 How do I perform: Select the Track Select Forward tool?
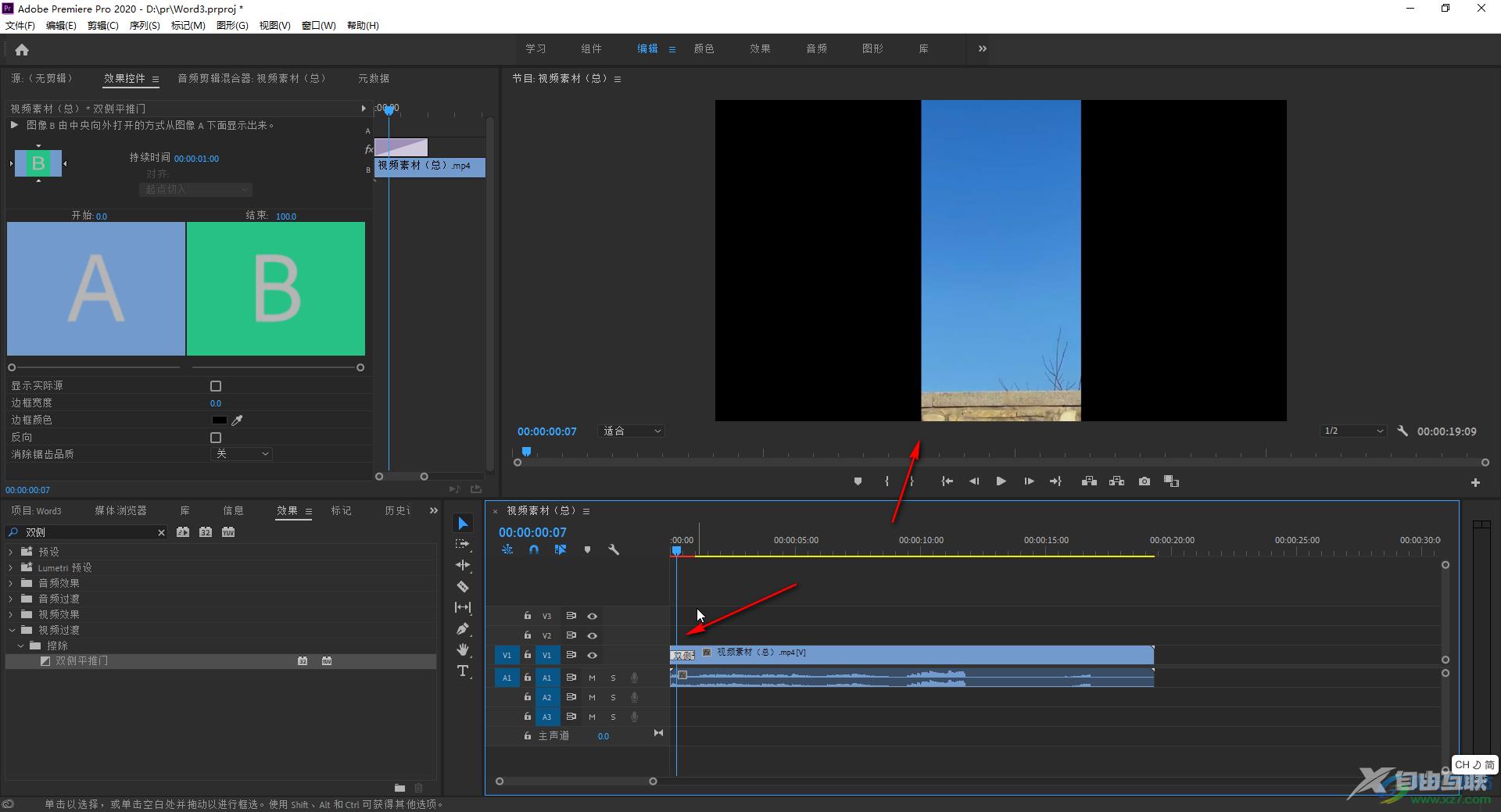pyautogui.click(x=463, y=544)
